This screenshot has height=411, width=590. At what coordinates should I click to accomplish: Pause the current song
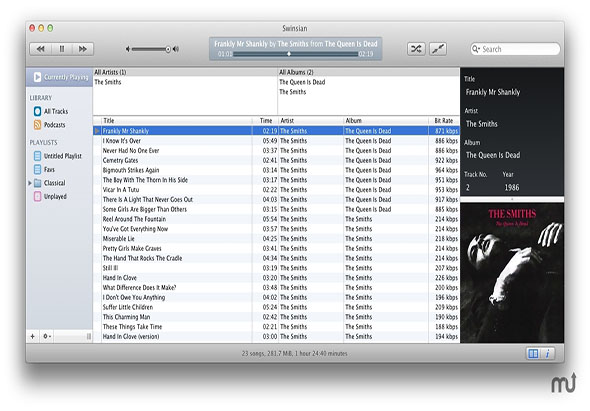[x=62, y=49]
